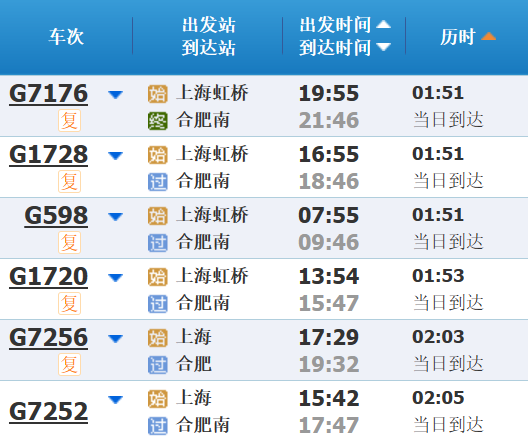Click the 始 origin icon in G1720 row

tap(158, 277)
